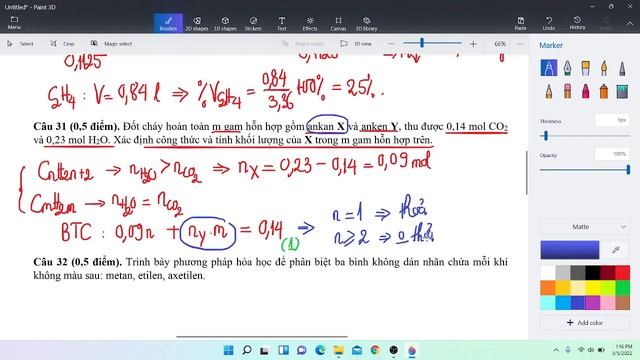Viewport: 640px width, 360px height.
Task: Switch to the 2D shapes tab
Action: tap(197, 23)
